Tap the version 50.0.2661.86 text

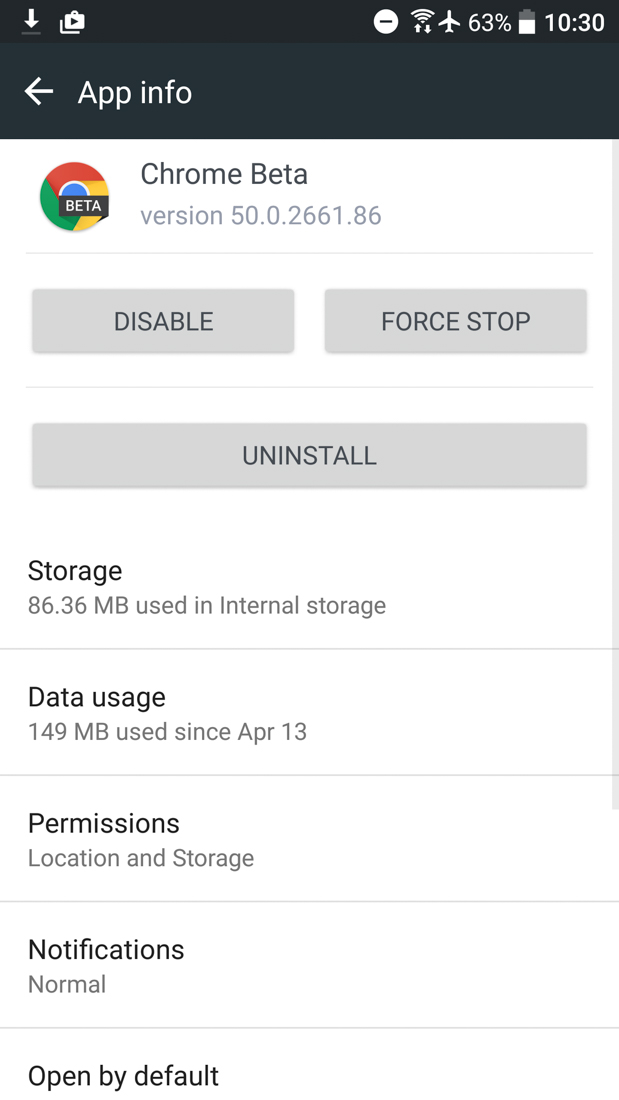(260, 215)
